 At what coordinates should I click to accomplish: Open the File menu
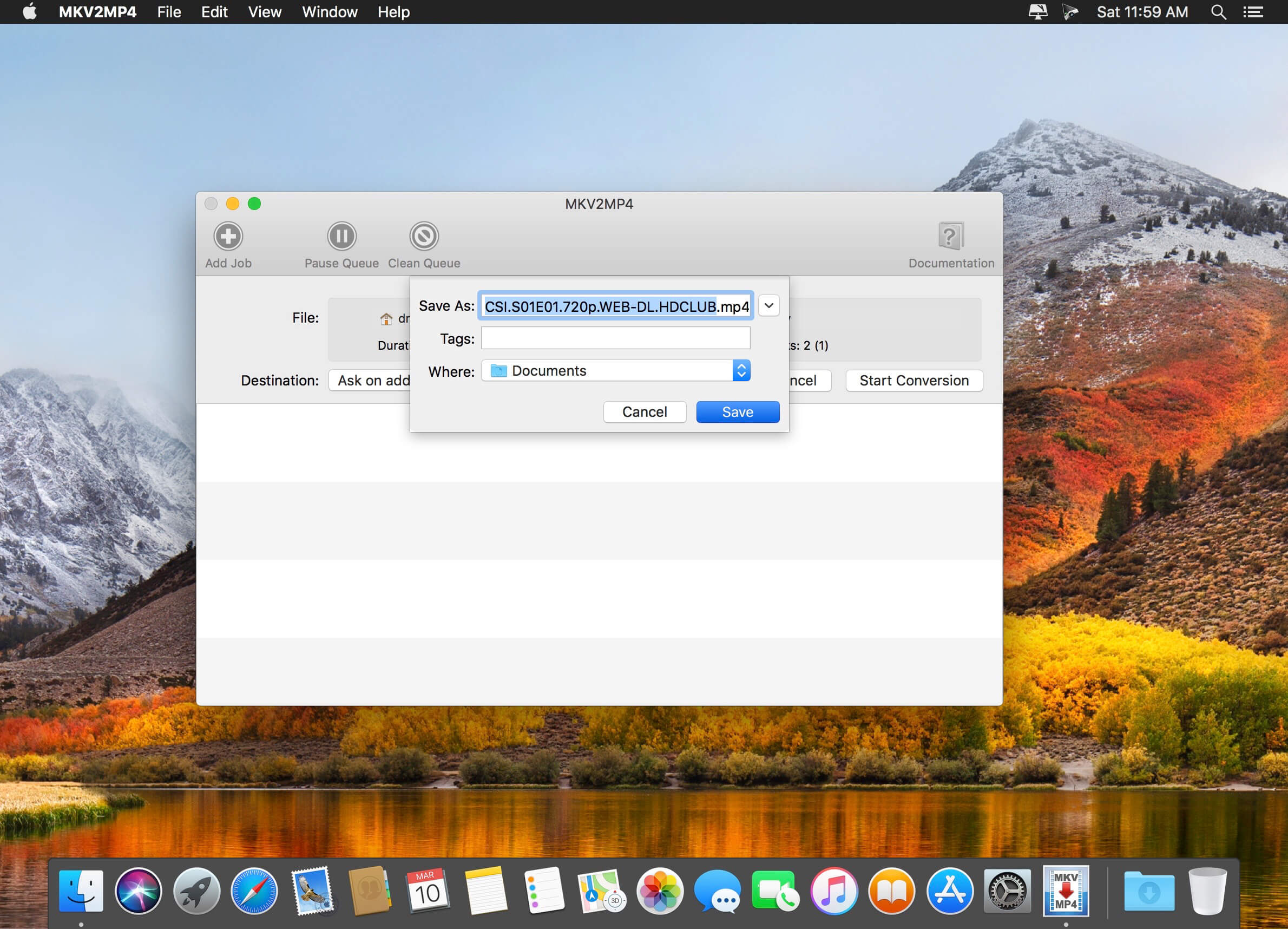169,12
